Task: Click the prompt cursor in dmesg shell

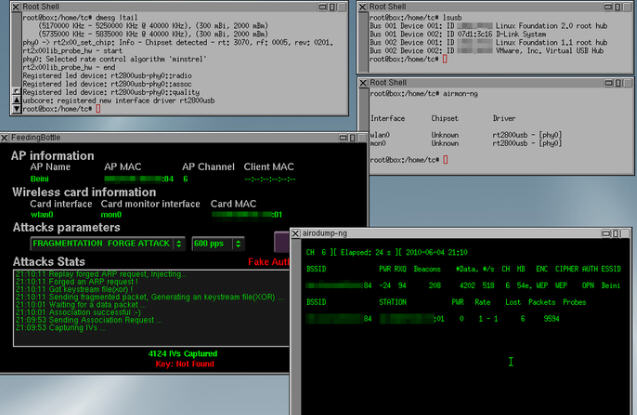Action: click(98, 108)
